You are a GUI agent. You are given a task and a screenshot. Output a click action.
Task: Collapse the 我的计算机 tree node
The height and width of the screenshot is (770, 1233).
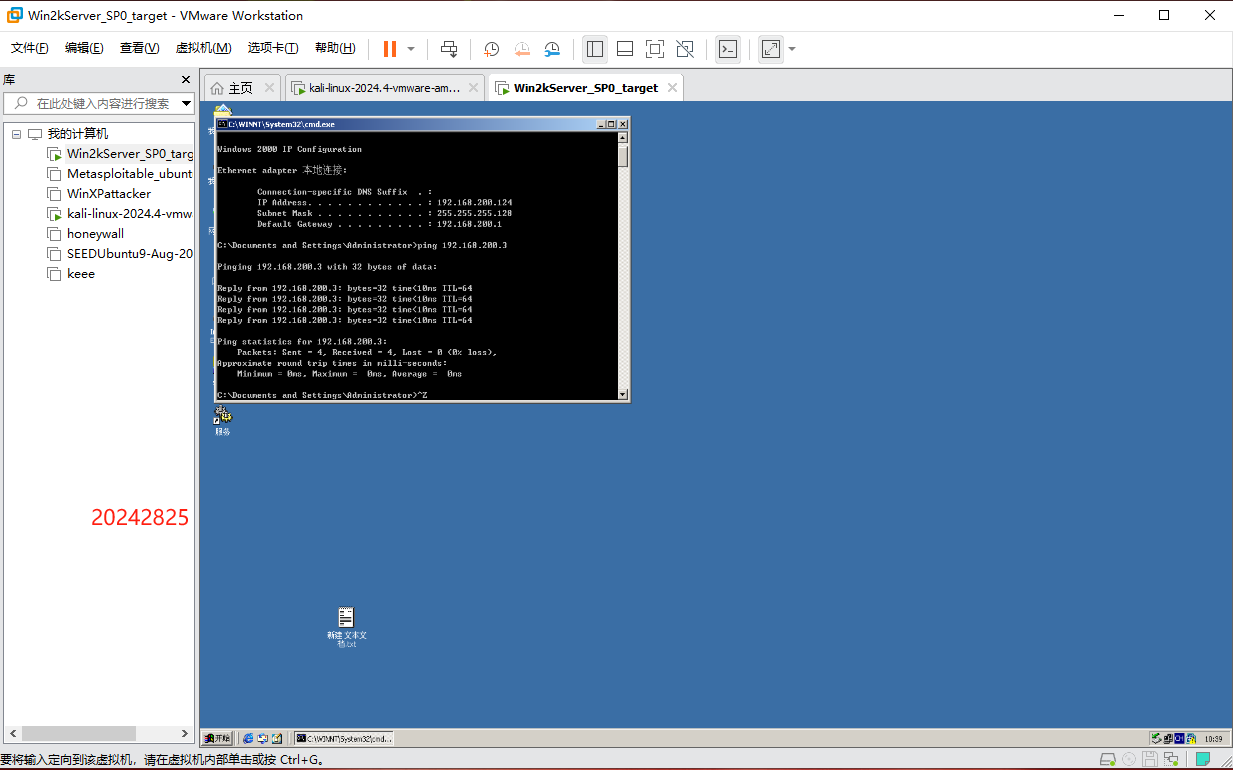[16, 134]
